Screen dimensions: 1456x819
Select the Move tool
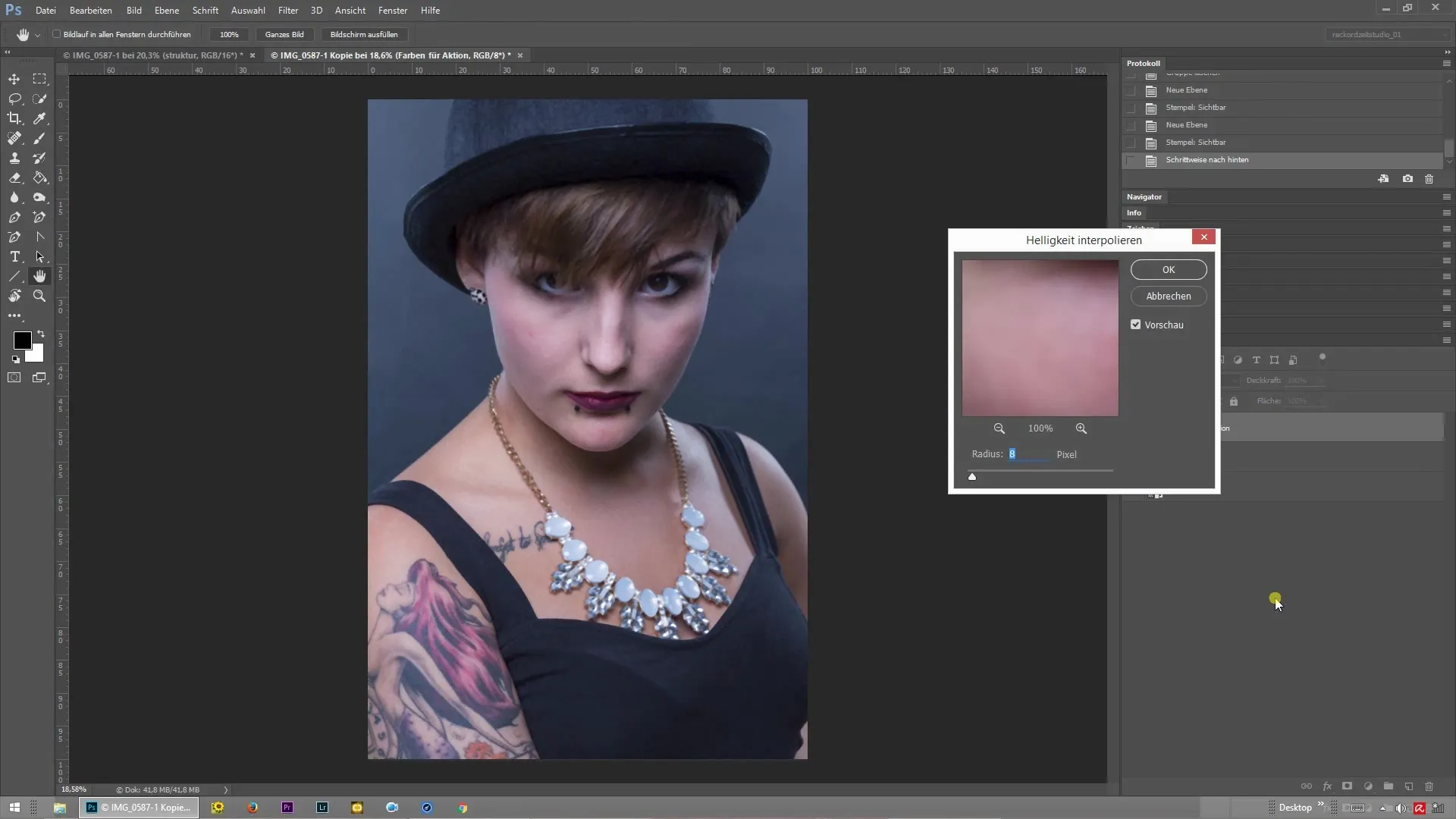click(14, 79)
